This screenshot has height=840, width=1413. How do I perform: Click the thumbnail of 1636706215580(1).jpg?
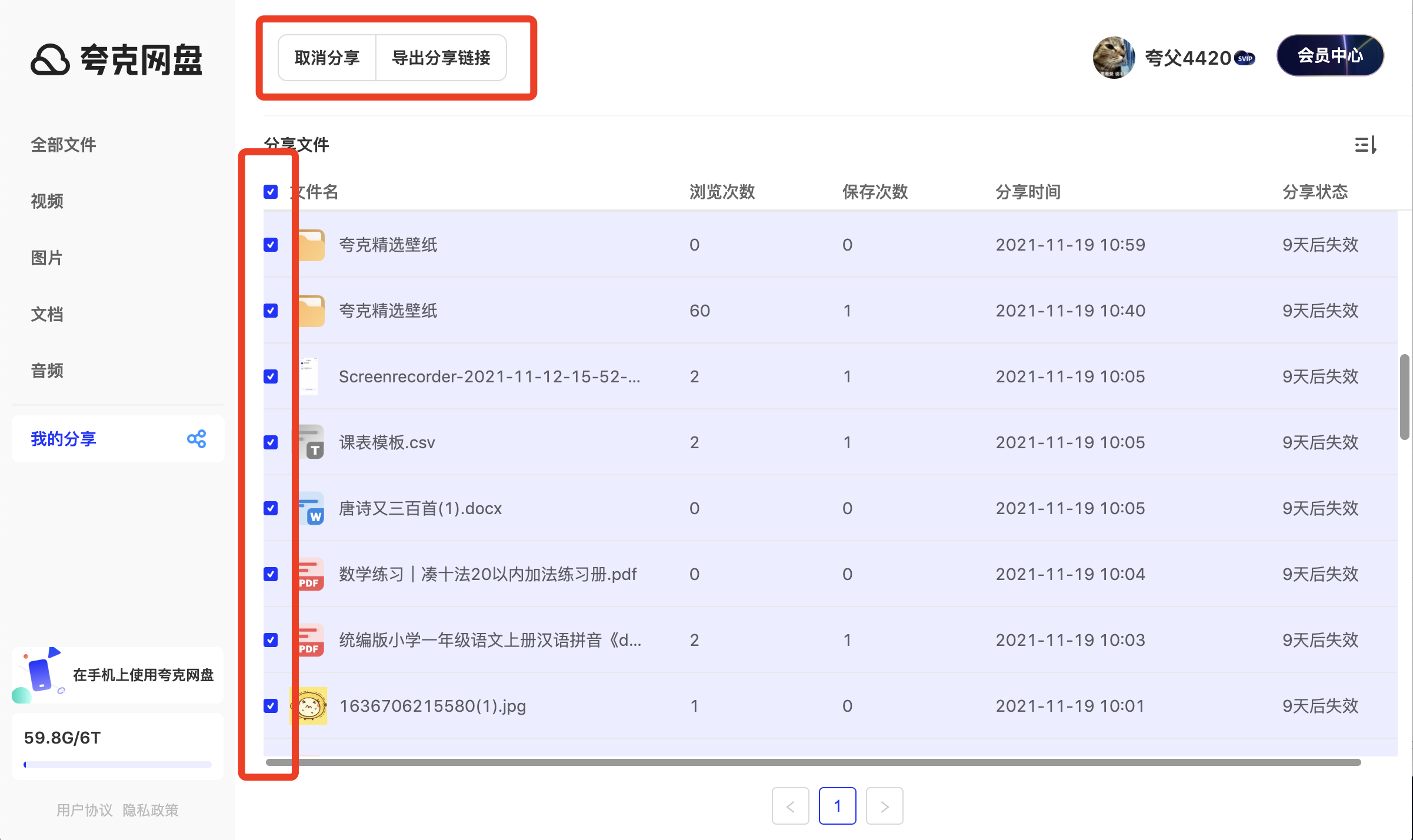pos(308,705)
